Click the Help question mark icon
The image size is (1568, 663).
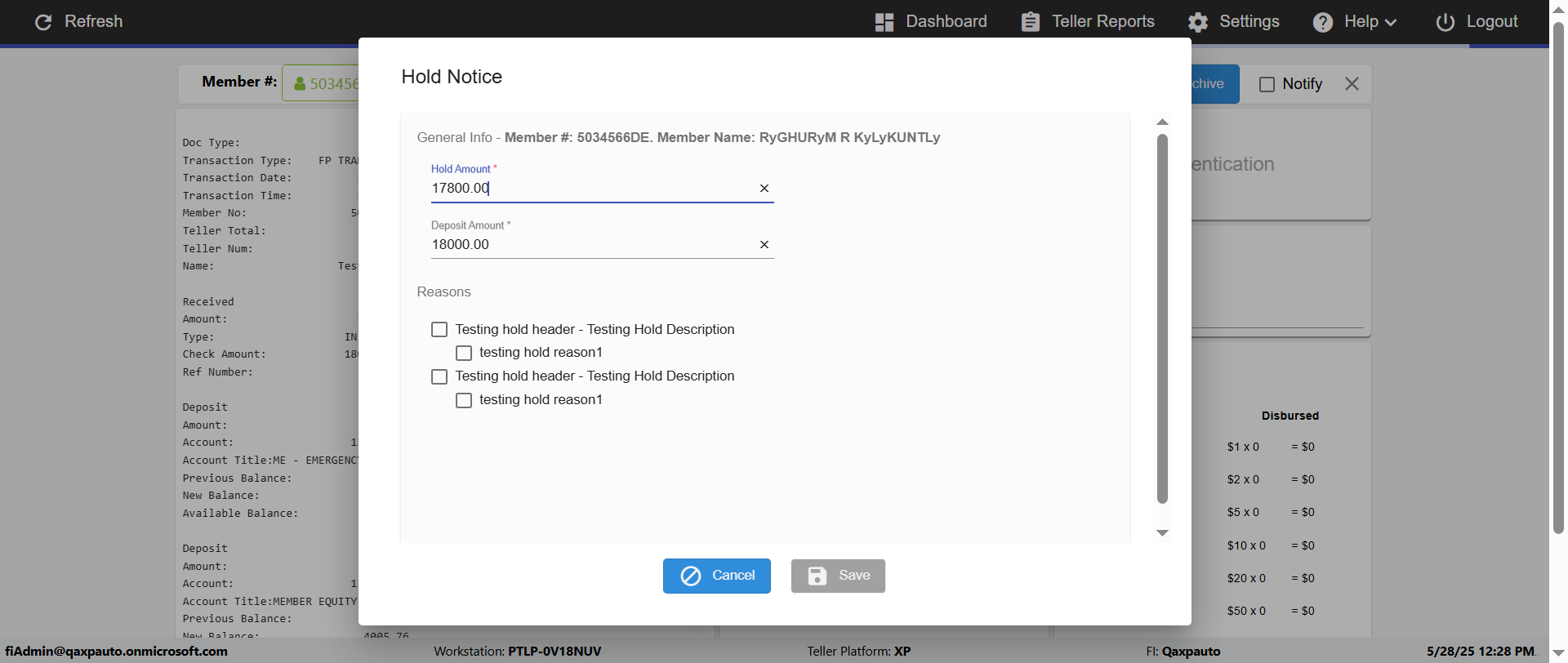[x=1323, y=22]
